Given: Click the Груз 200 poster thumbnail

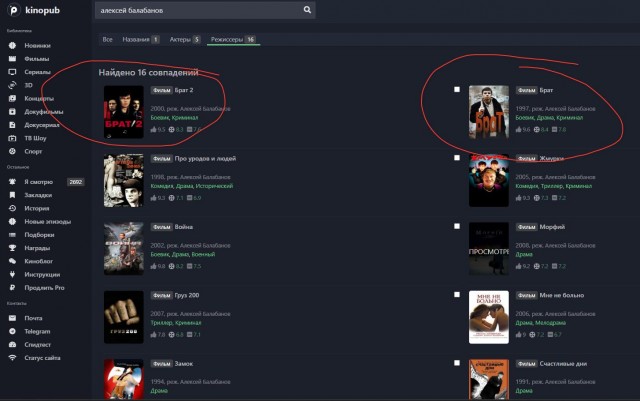Looking at the screenshot, I should point(124,317).
